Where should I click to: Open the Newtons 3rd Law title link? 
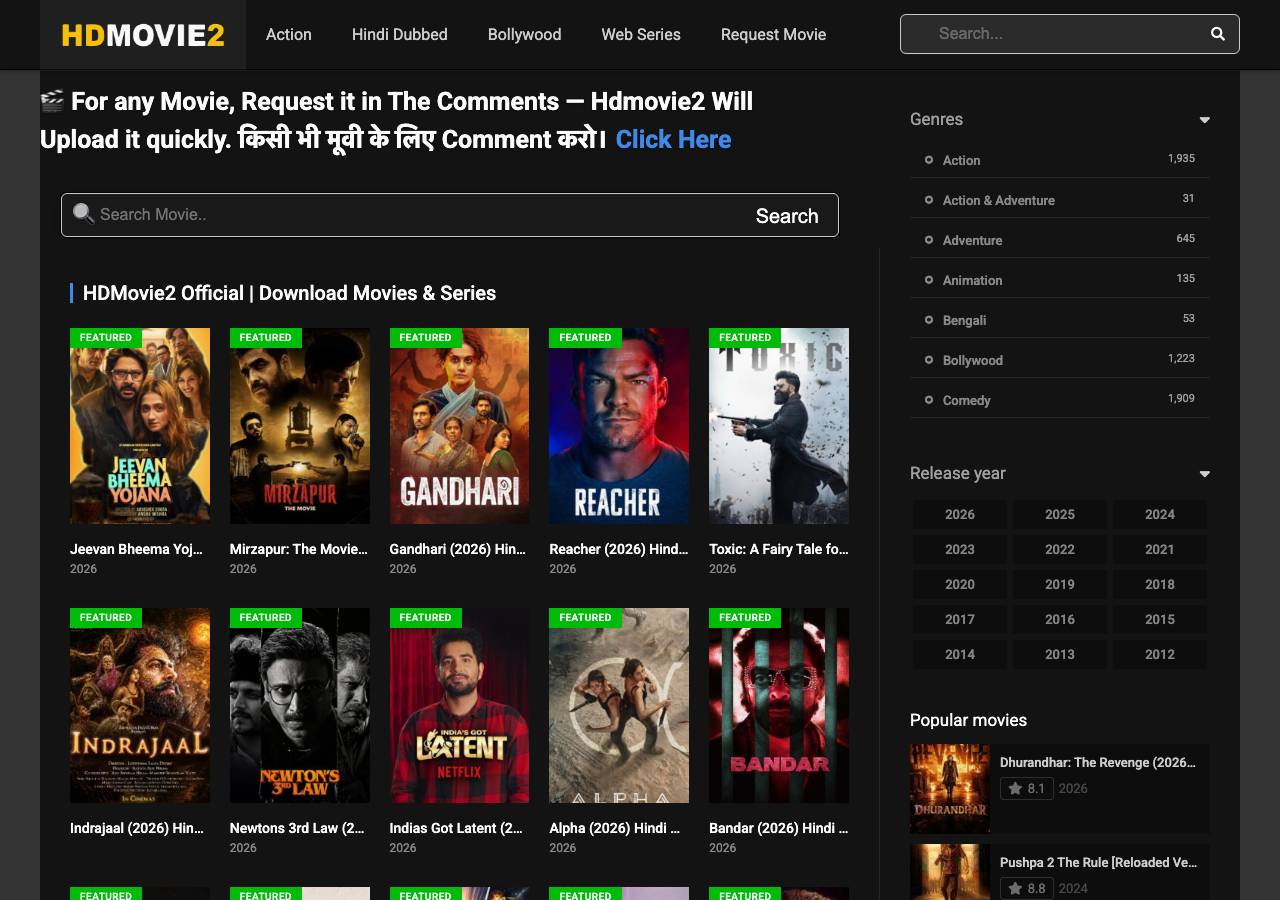pyautogui.click(x=297, y=828)
